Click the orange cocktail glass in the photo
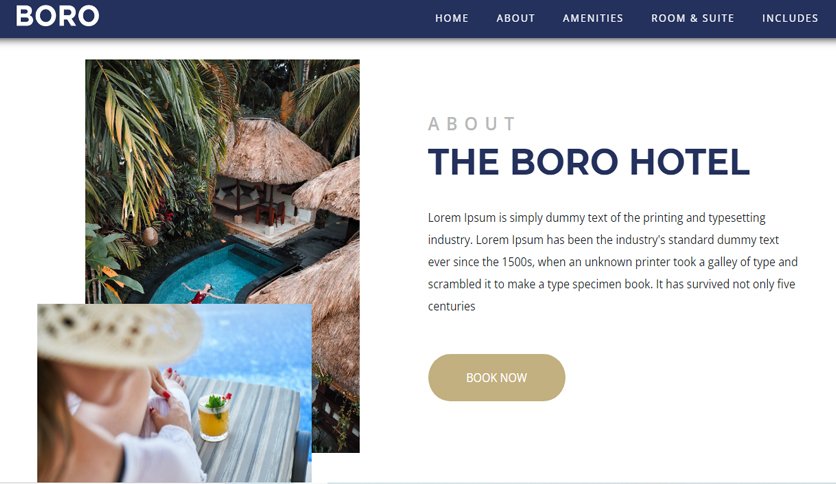The image size is (836, 484). pos(214,417)
